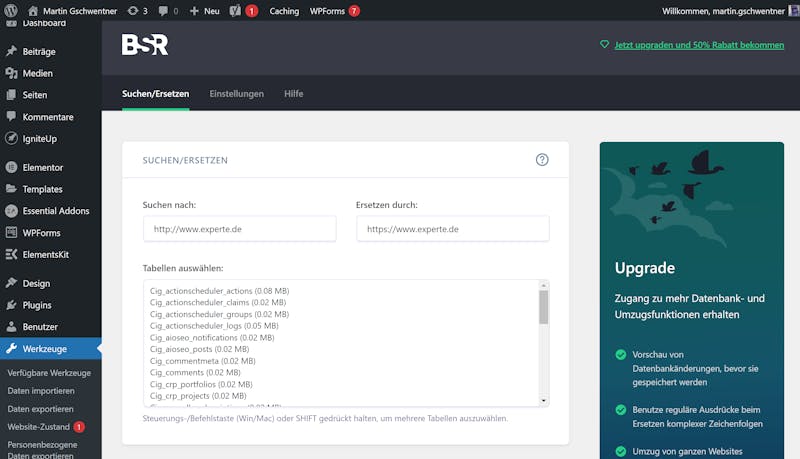Click the IgniteUp rocket icon
This screenshot has width=800, height=459.
point(11,138)
